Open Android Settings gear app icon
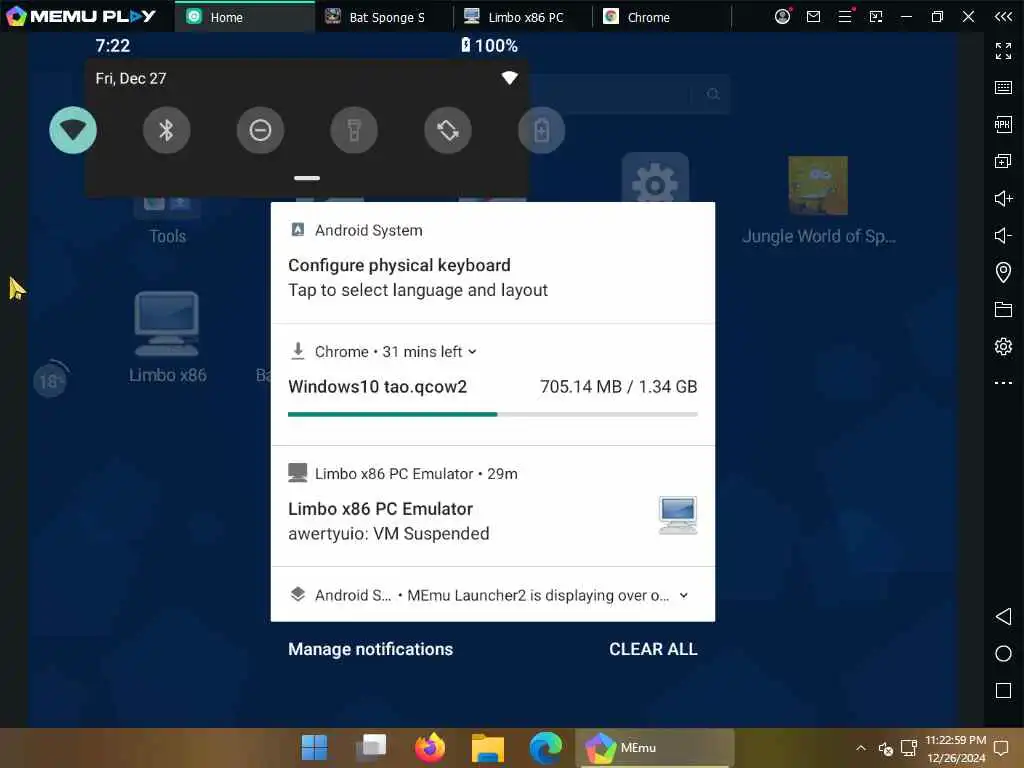 655,178
